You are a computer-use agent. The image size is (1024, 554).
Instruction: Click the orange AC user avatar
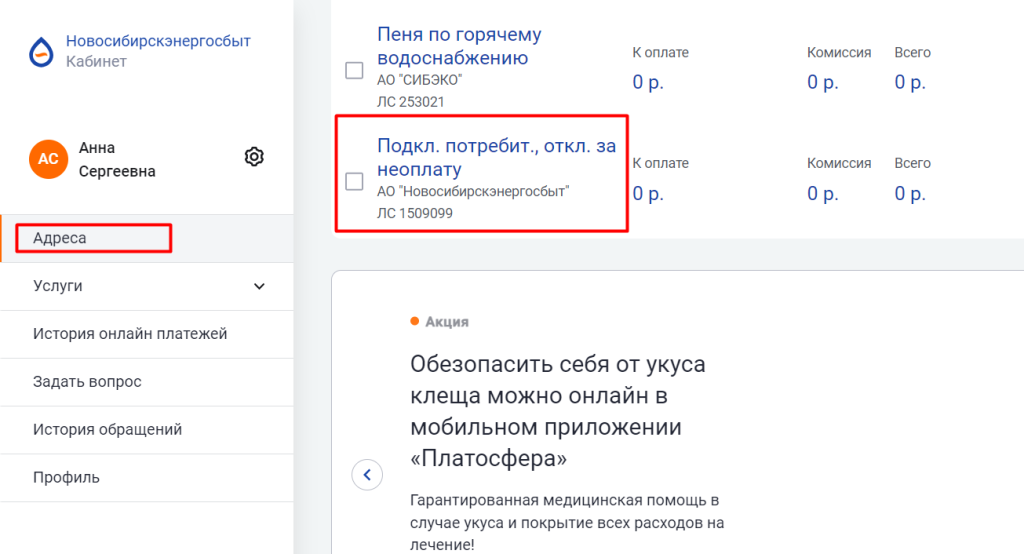click(x=48, y=159)
